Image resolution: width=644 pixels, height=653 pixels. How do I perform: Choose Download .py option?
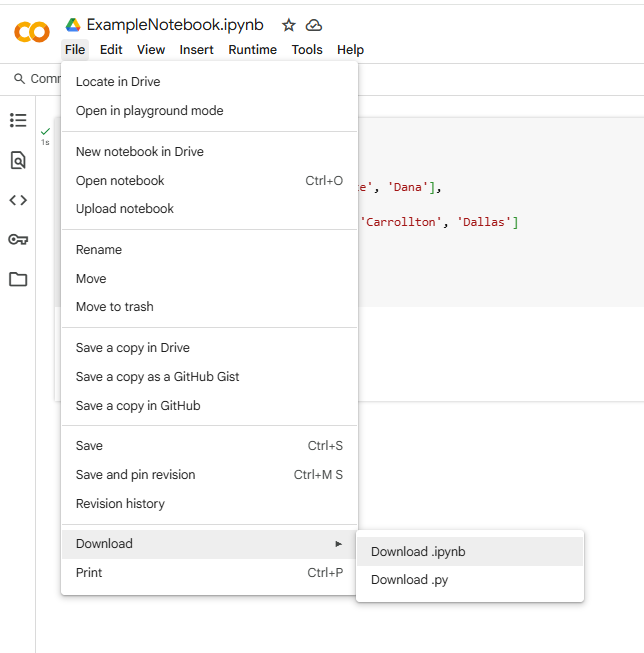(x=409, y=580)
